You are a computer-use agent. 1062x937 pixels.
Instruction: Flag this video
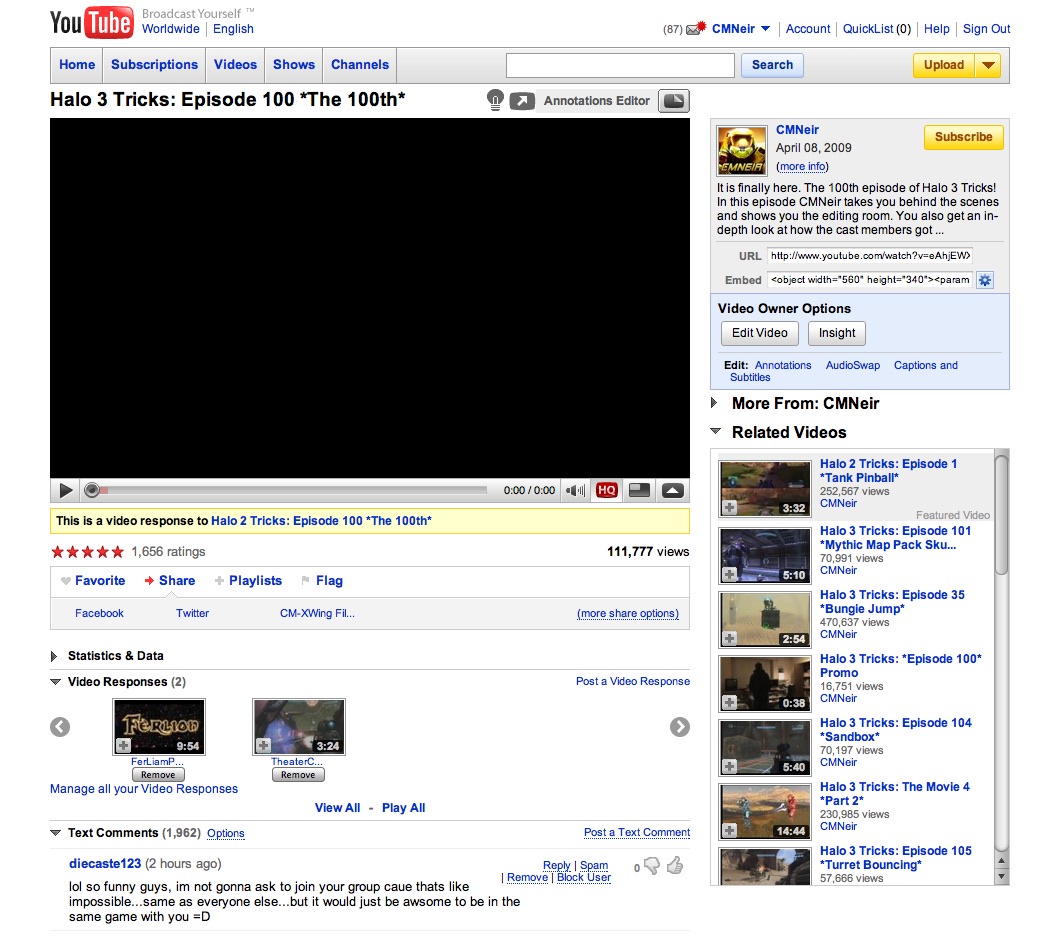click(x=322, y=581)
